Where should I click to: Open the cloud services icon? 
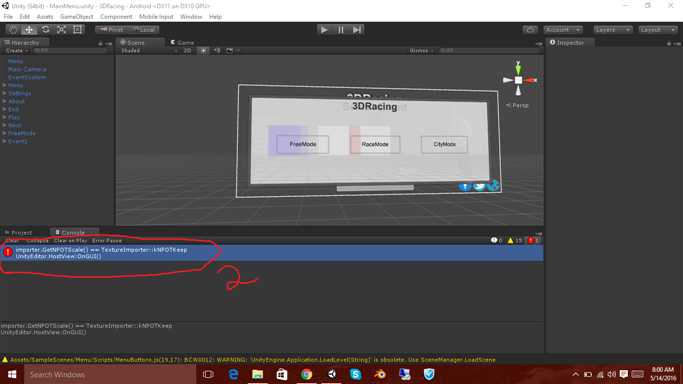pyautogui.click(x=530, y=30)
